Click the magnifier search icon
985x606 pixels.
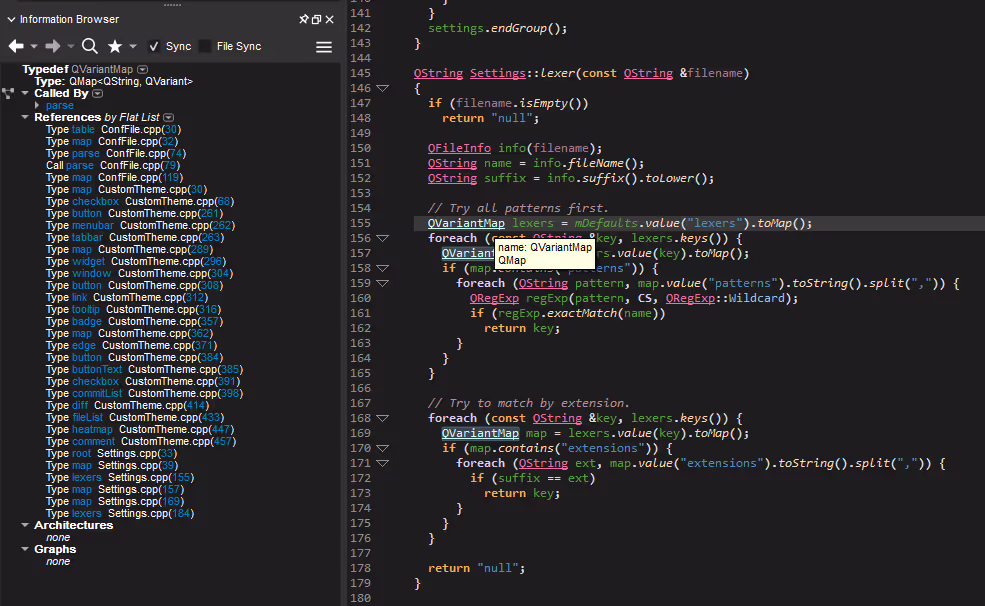coord(90,46)
